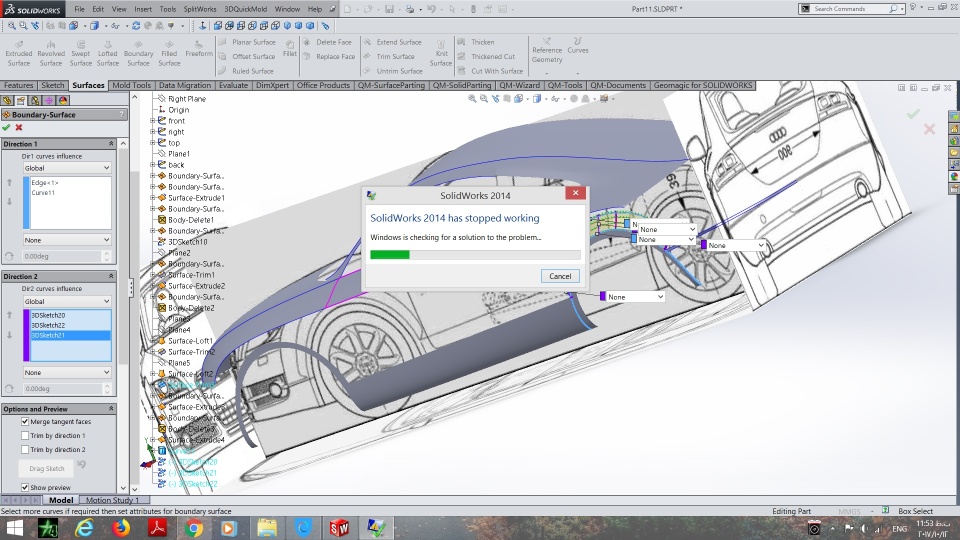The image size is (960, 540).
Task: Select Boundary Surface tool in ribbon
Action: click(x=138, y=53)
